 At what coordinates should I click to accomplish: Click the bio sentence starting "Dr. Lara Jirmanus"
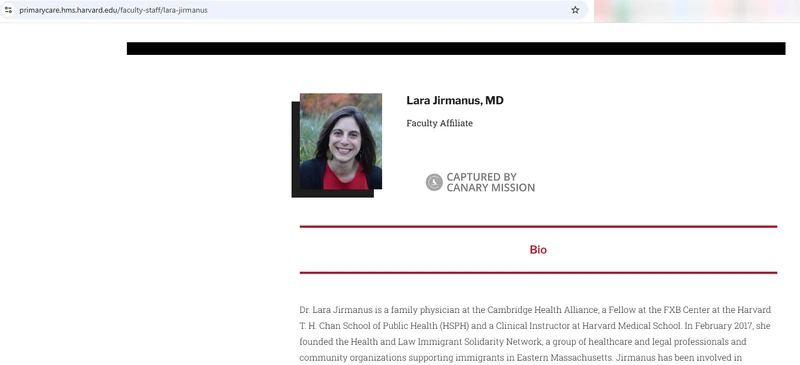(x=535, y=310)
